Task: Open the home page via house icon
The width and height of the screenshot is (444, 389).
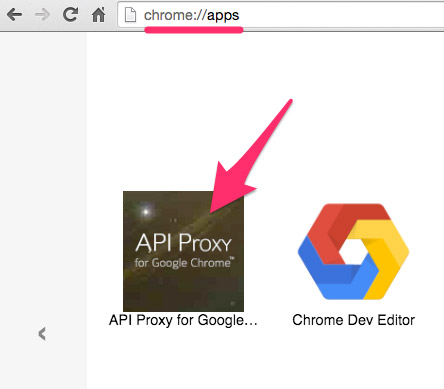Action: [99, 15]
